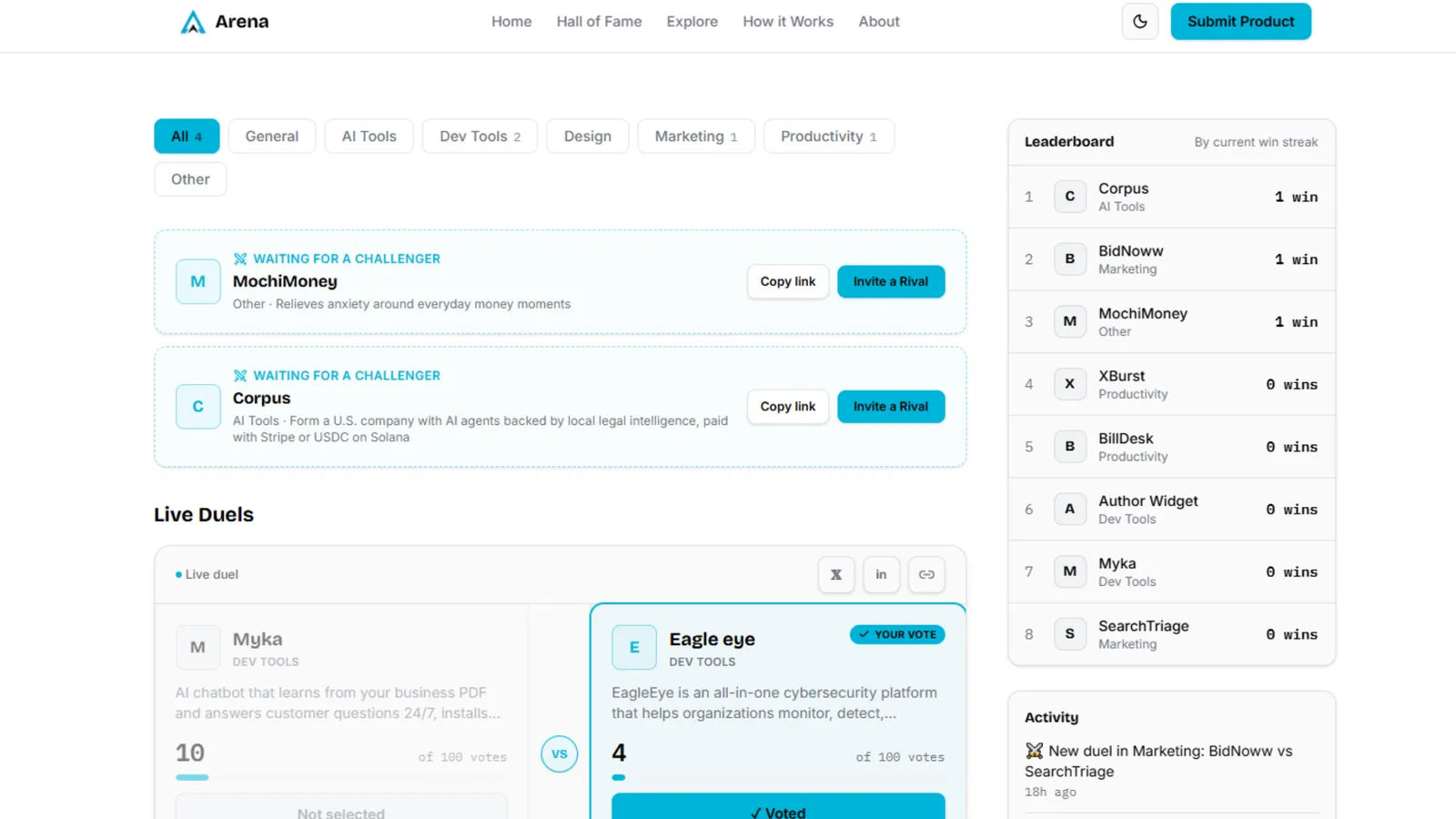Viewport: 1456px width, 819px height.
Task: Click the Corpus avatar in challenger card
Action: click(197, 407)
